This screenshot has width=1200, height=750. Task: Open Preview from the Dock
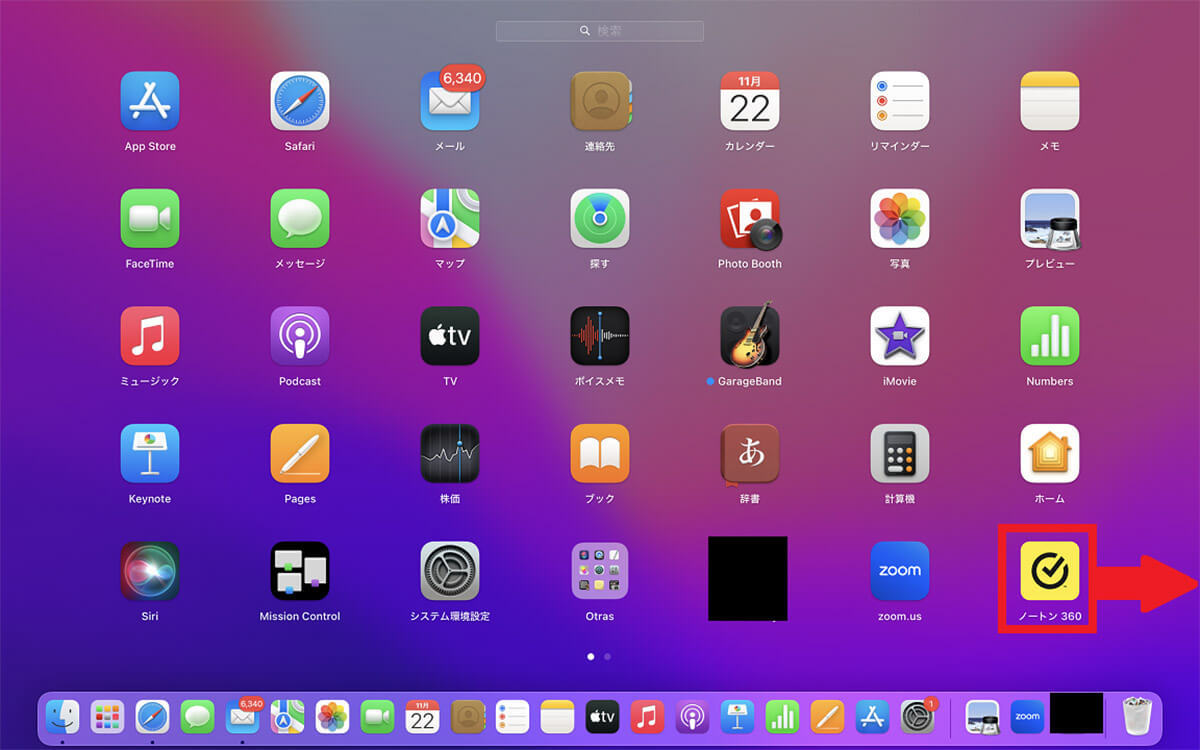982,716
